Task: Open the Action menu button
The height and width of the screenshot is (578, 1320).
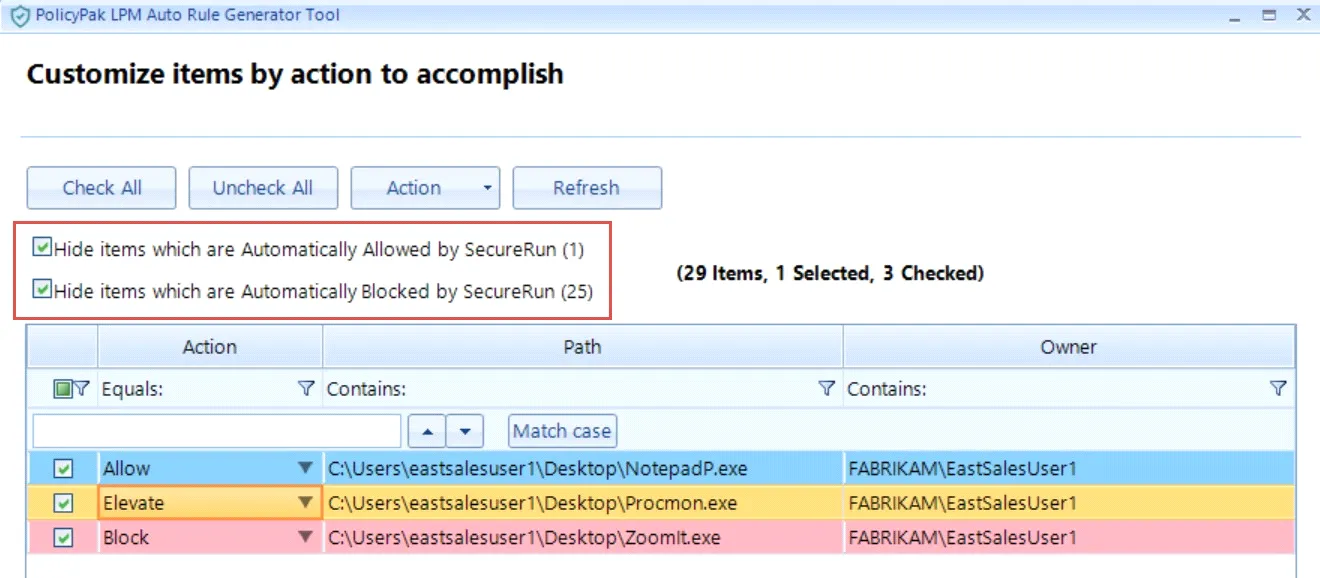Action: (x=424, y=188)
